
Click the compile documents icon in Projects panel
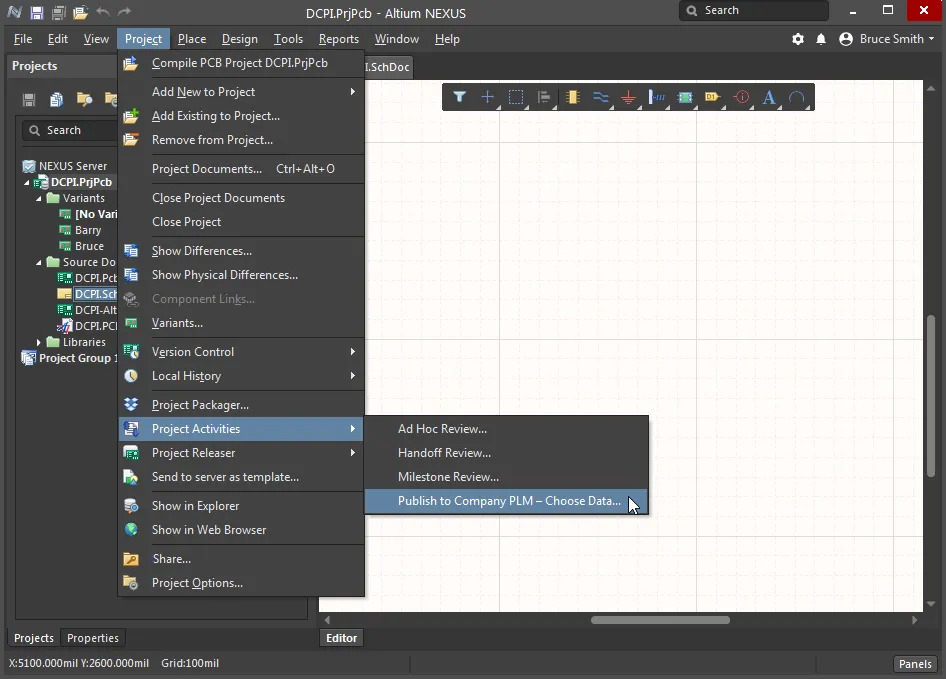point(56,100)
